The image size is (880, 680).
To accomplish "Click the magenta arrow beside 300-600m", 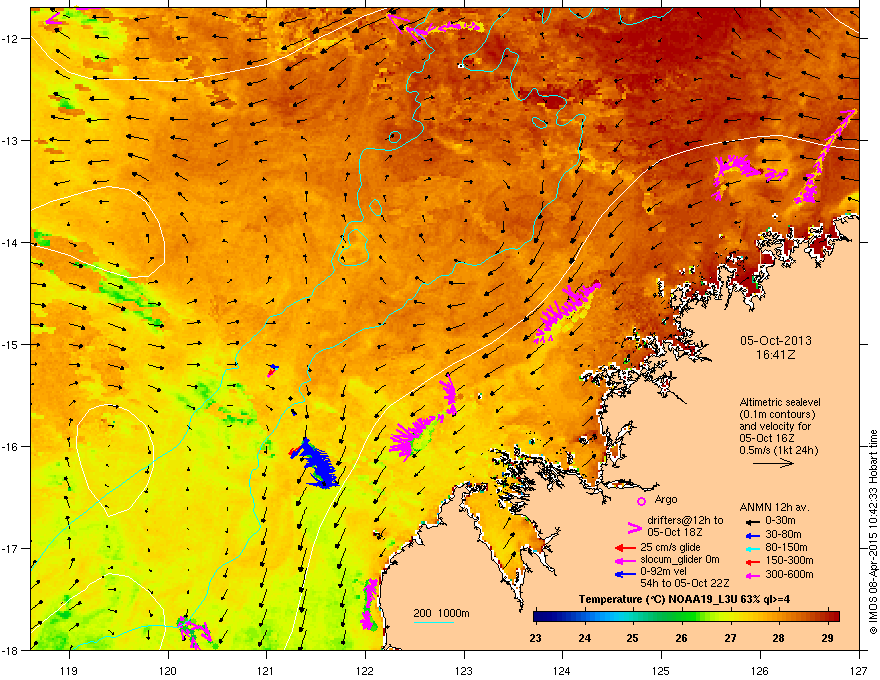I will pos(751,575).
